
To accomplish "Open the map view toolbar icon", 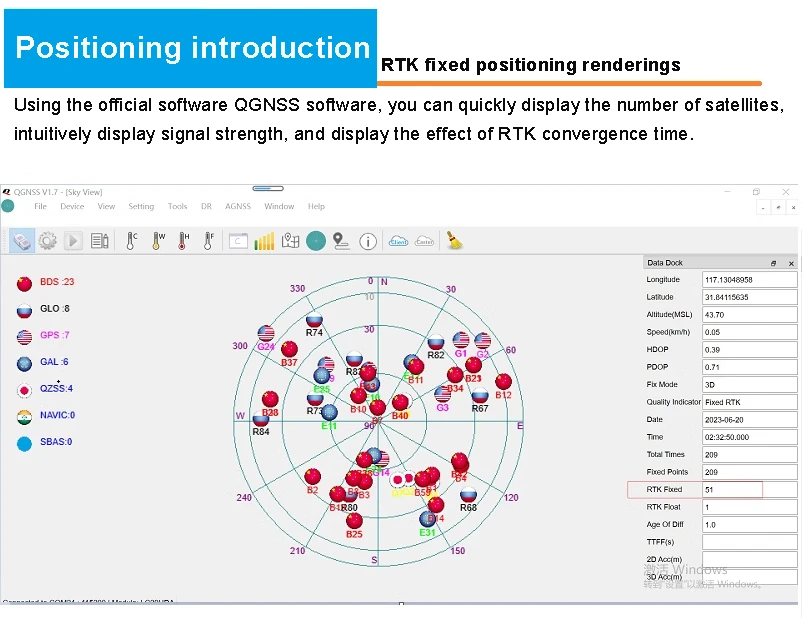I will tap(290, 241).
